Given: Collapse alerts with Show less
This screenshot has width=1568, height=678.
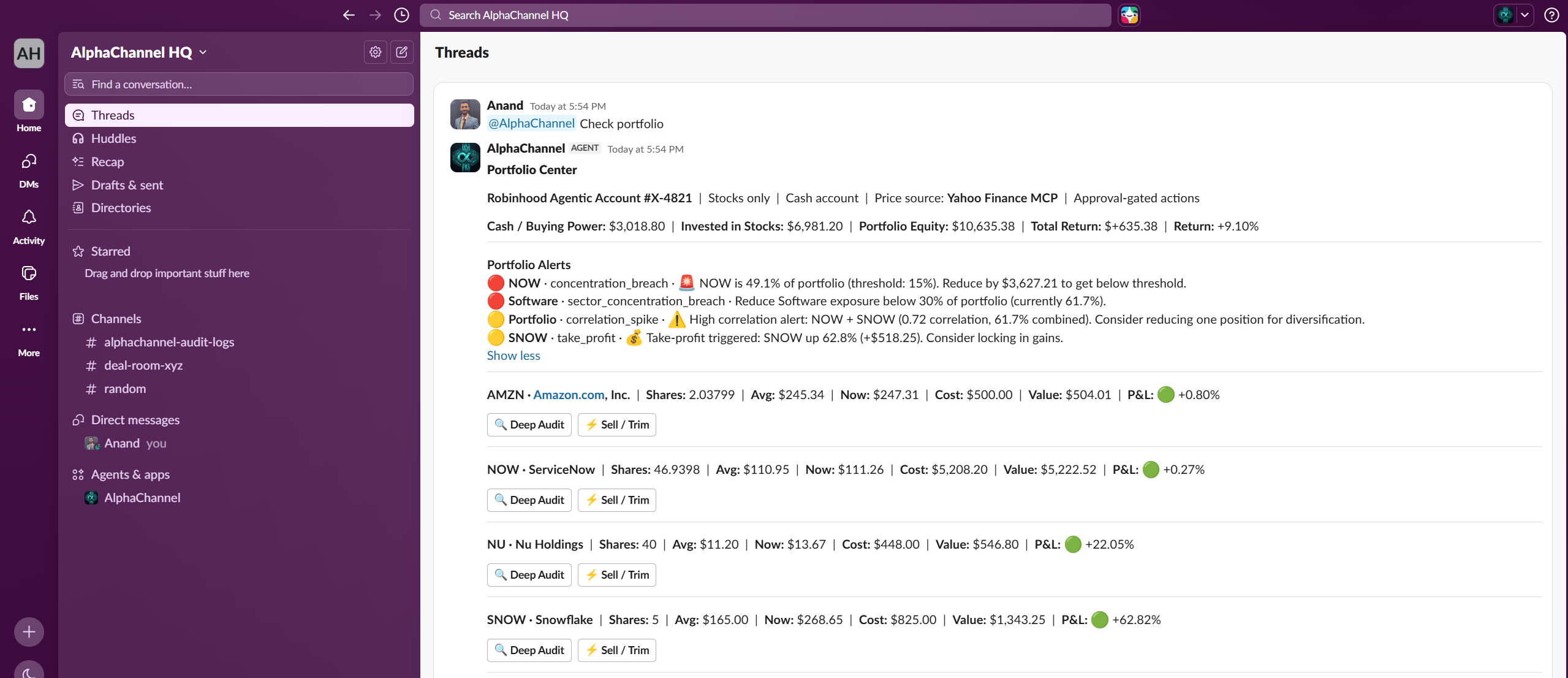Looking at the screenshot, I should [x=513, y=356].
